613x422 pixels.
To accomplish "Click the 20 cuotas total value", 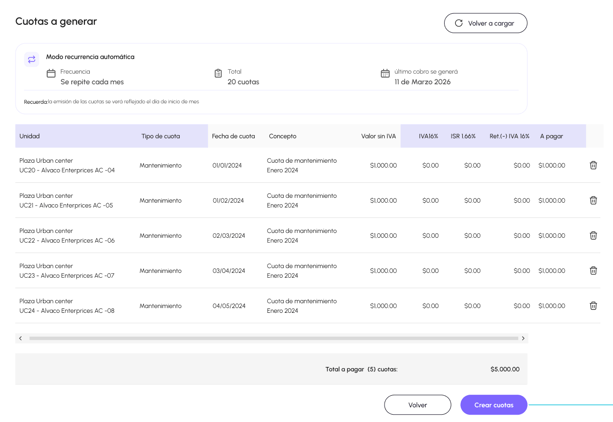I will (x=243, y=82).
